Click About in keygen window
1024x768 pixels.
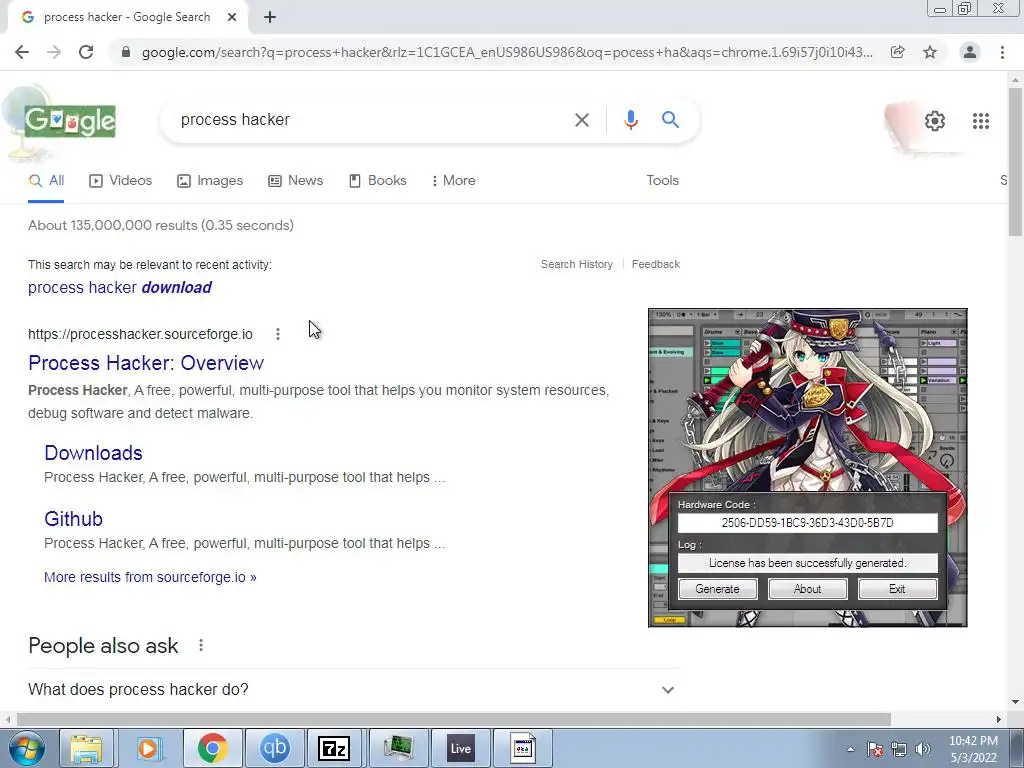807,589
